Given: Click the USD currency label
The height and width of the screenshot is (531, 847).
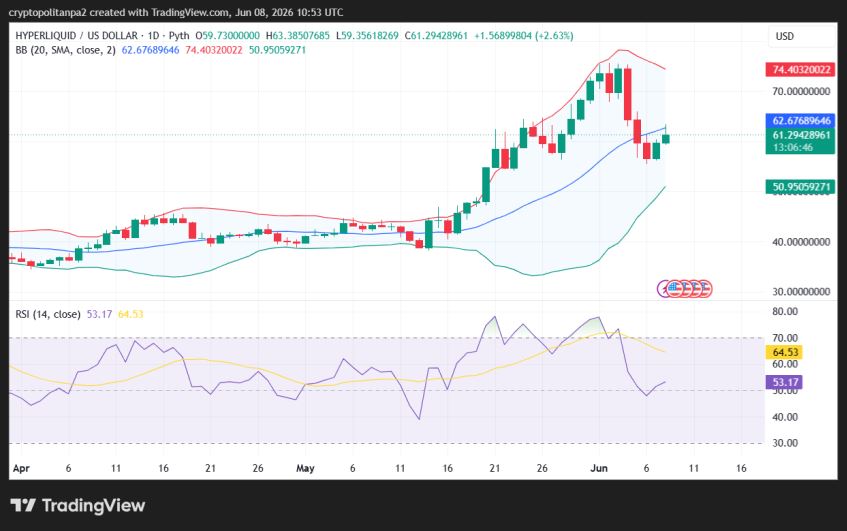Looking at the screenshot, I should point(784,36).
